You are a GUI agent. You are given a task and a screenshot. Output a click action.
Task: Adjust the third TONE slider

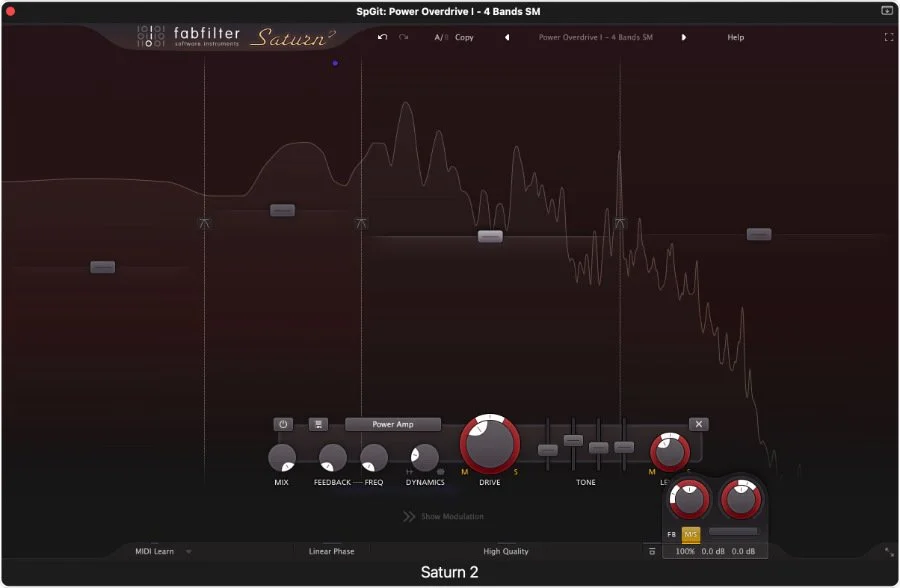point(599,447)
